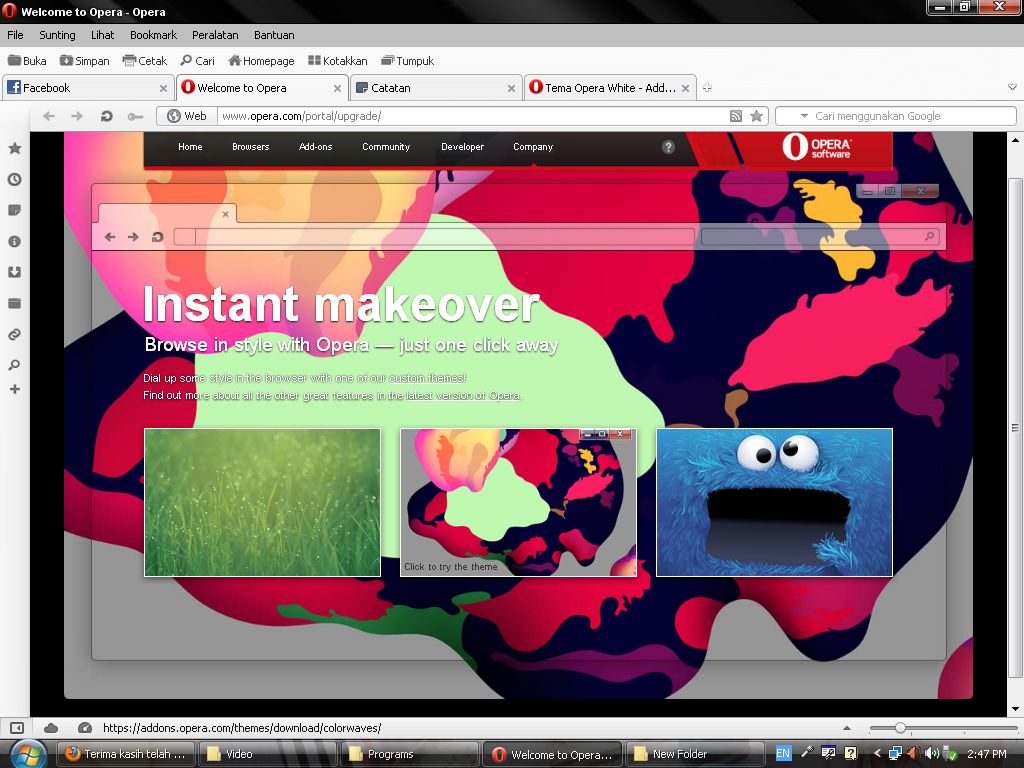Switch to the Catatan tab

(x=436, y=88)
